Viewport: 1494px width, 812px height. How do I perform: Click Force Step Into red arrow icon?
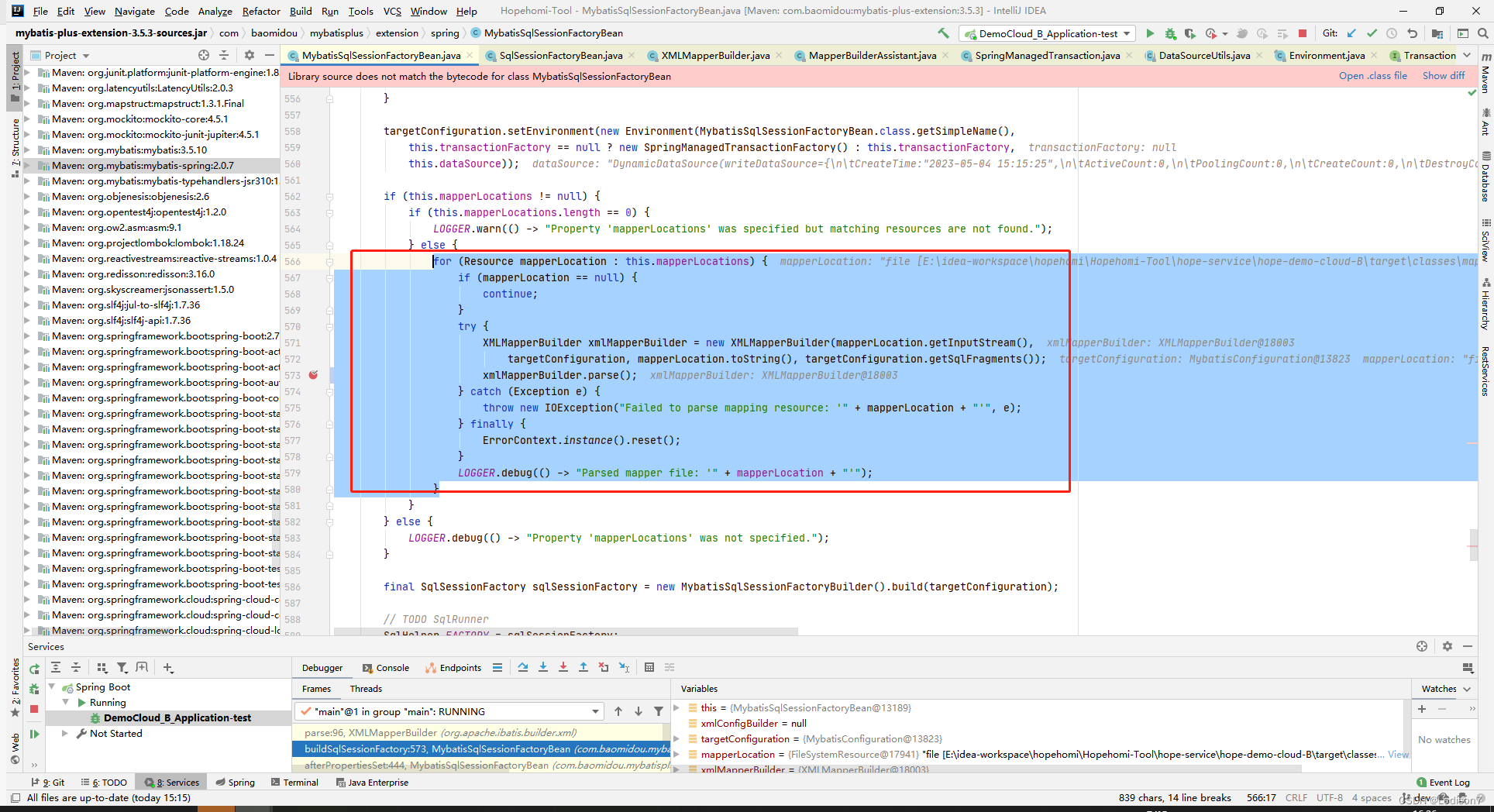563,667
